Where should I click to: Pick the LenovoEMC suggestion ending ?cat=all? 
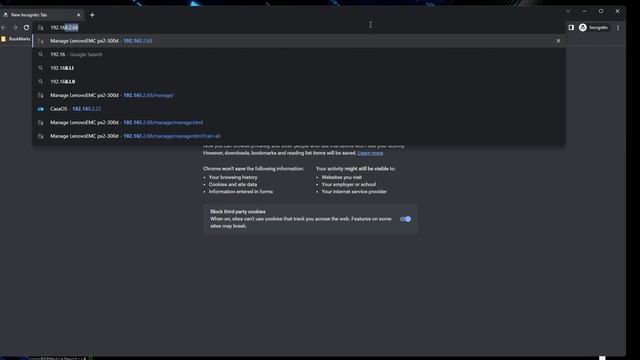[299, 136]
